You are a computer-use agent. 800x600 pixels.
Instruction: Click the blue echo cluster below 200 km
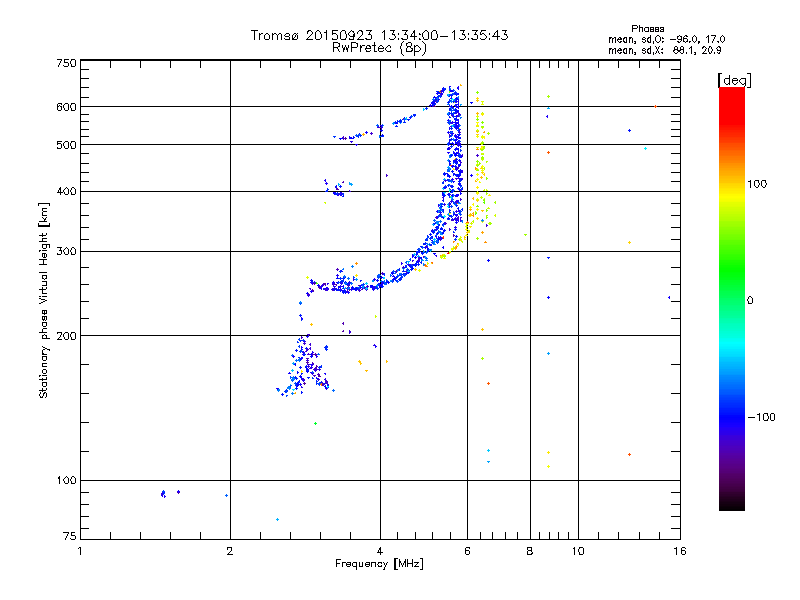305,366
